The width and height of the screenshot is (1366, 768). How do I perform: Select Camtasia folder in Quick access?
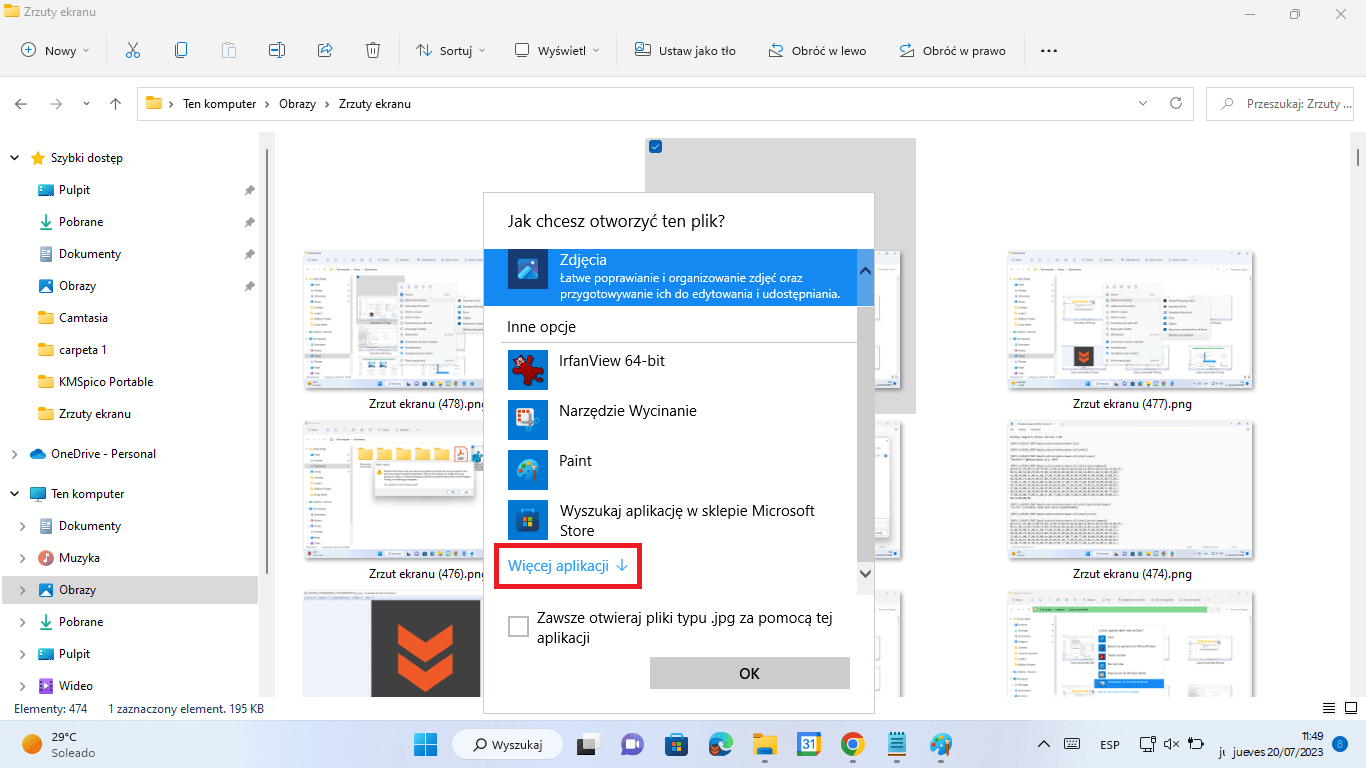(83, 318)
